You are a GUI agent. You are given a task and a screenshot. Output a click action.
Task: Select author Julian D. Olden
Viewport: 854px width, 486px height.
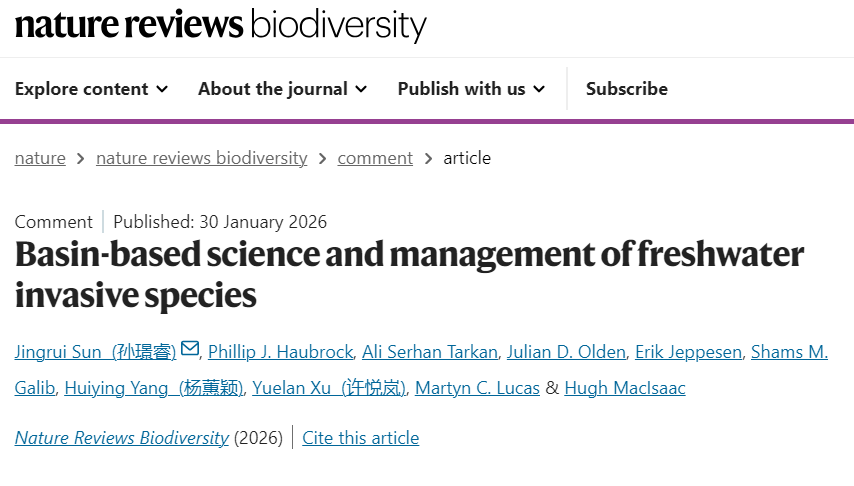566,352
